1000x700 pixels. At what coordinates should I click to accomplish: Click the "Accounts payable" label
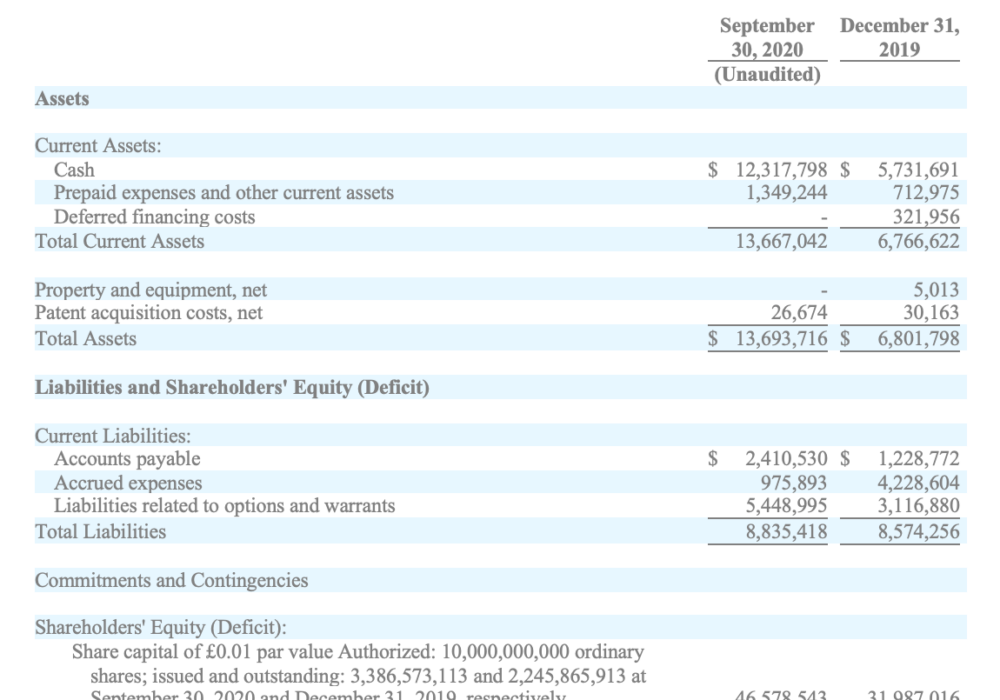tap(127, 459)
